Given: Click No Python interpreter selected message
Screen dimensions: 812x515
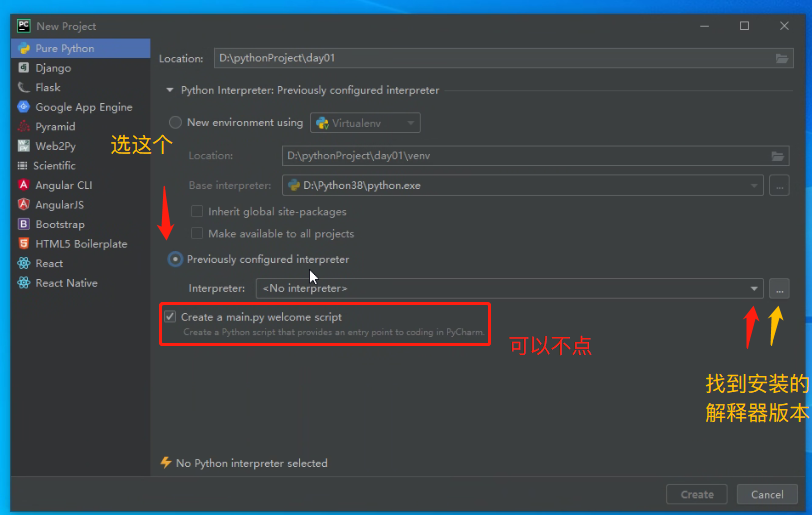Looking at the screenshot, I should tap(252, 463).
